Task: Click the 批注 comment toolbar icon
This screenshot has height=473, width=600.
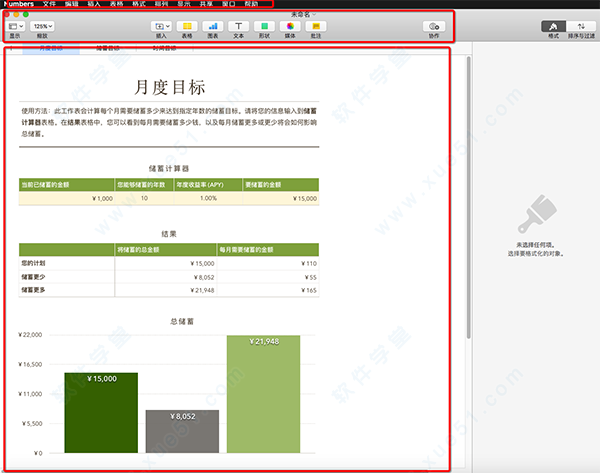Action: tap(316, 26)
